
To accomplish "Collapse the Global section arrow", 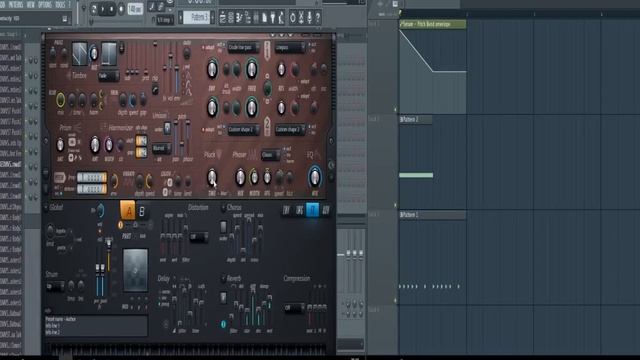I will coord(46,208).
